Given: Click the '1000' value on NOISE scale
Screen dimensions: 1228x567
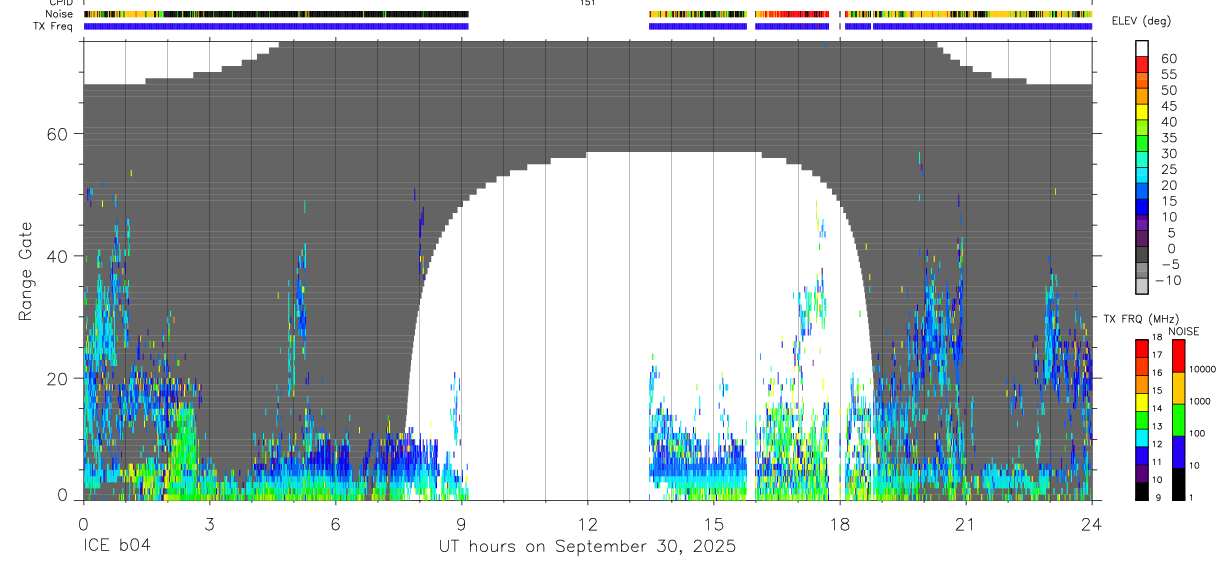Looking at the screenshot, I should [1200, 401].
